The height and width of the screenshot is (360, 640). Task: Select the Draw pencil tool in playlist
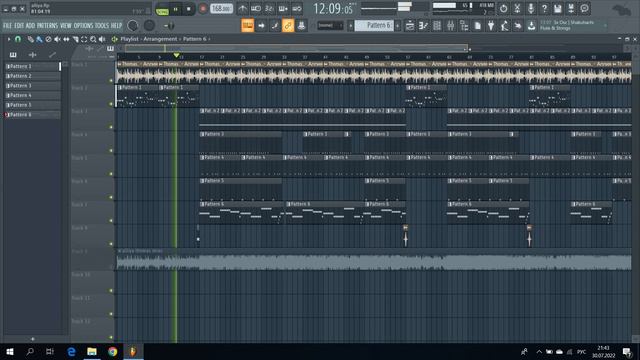click(x=31, y=39)
